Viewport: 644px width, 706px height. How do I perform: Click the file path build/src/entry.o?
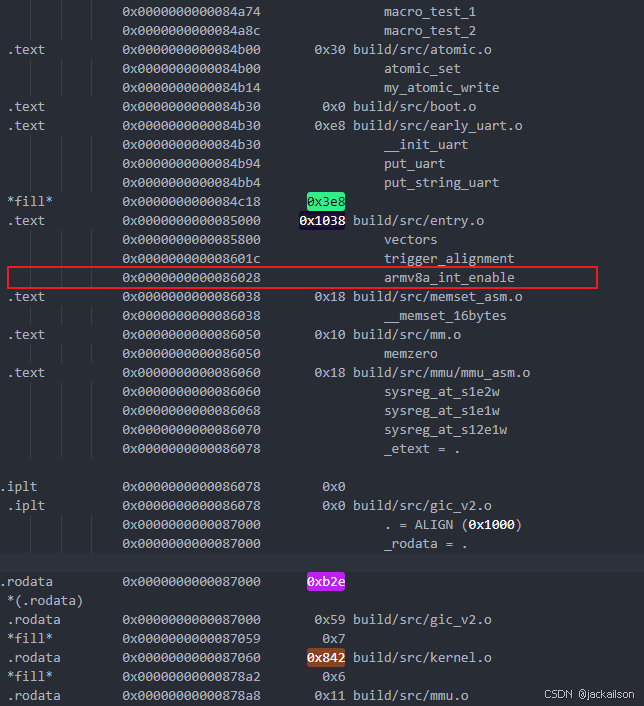coord(418,221)
